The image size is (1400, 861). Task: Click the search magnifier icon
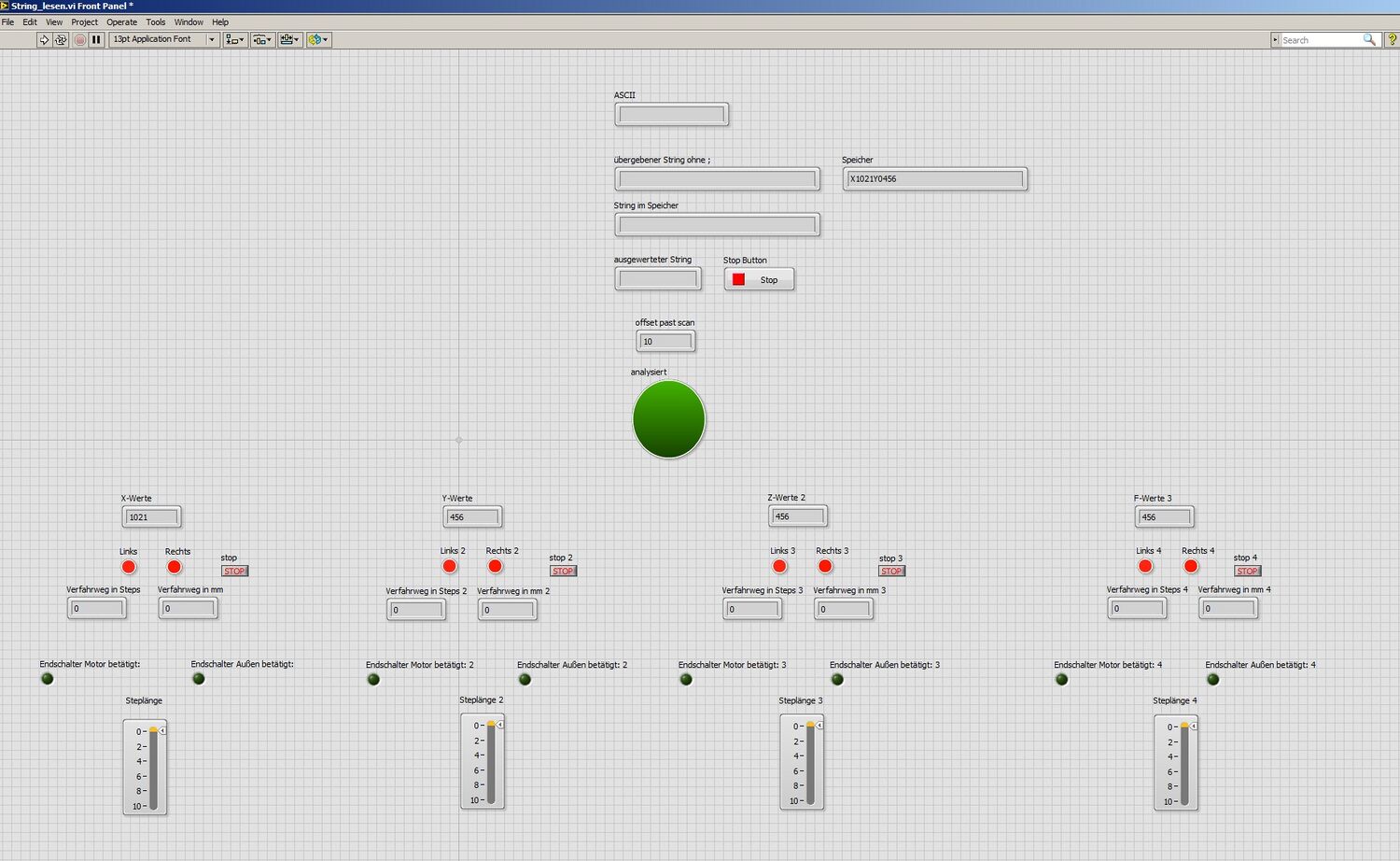pyautogui.click(x=1369, y=39)
